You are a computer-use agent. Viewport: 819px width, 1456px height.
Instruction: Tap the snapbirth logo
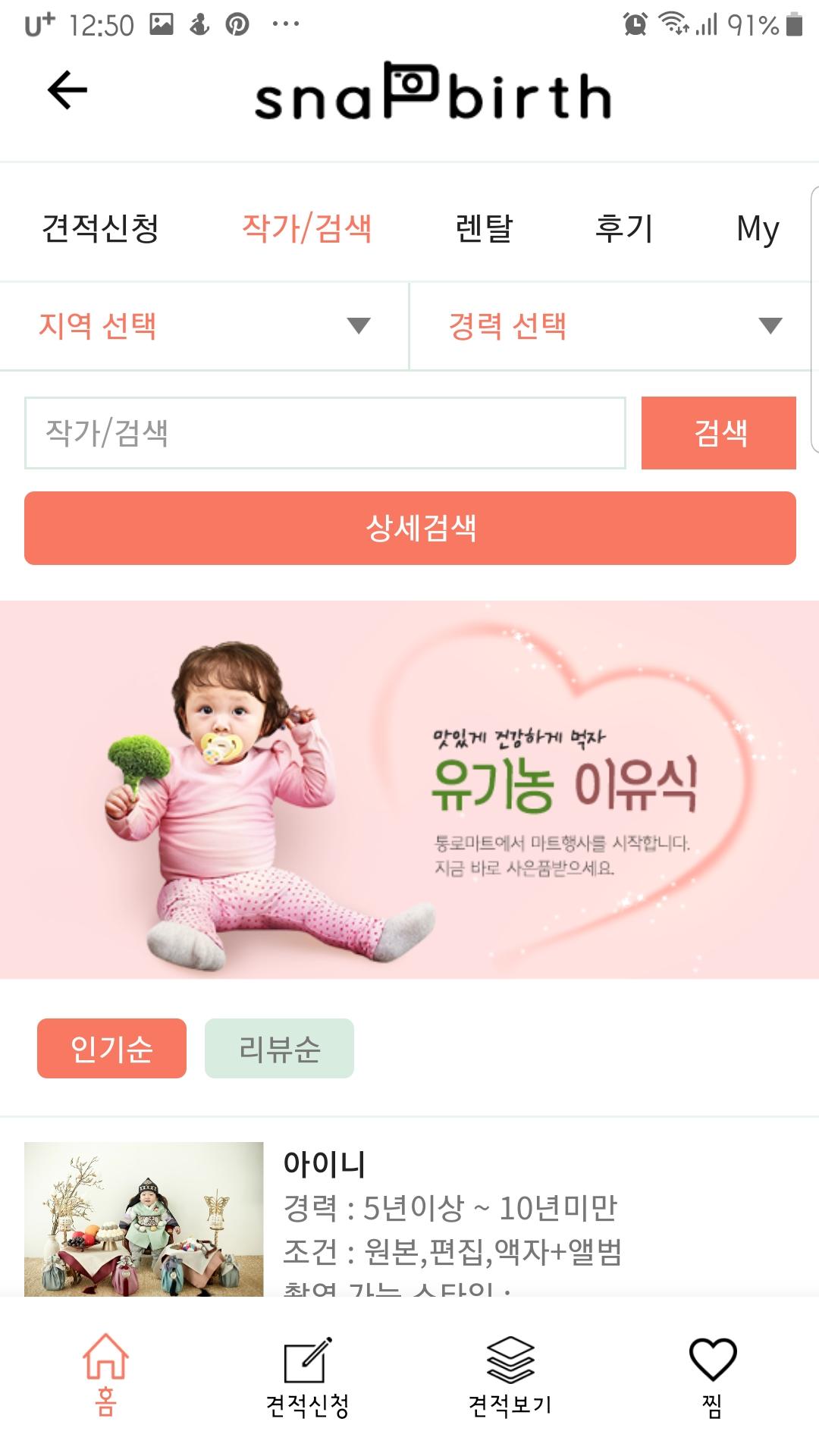(432, 93)
